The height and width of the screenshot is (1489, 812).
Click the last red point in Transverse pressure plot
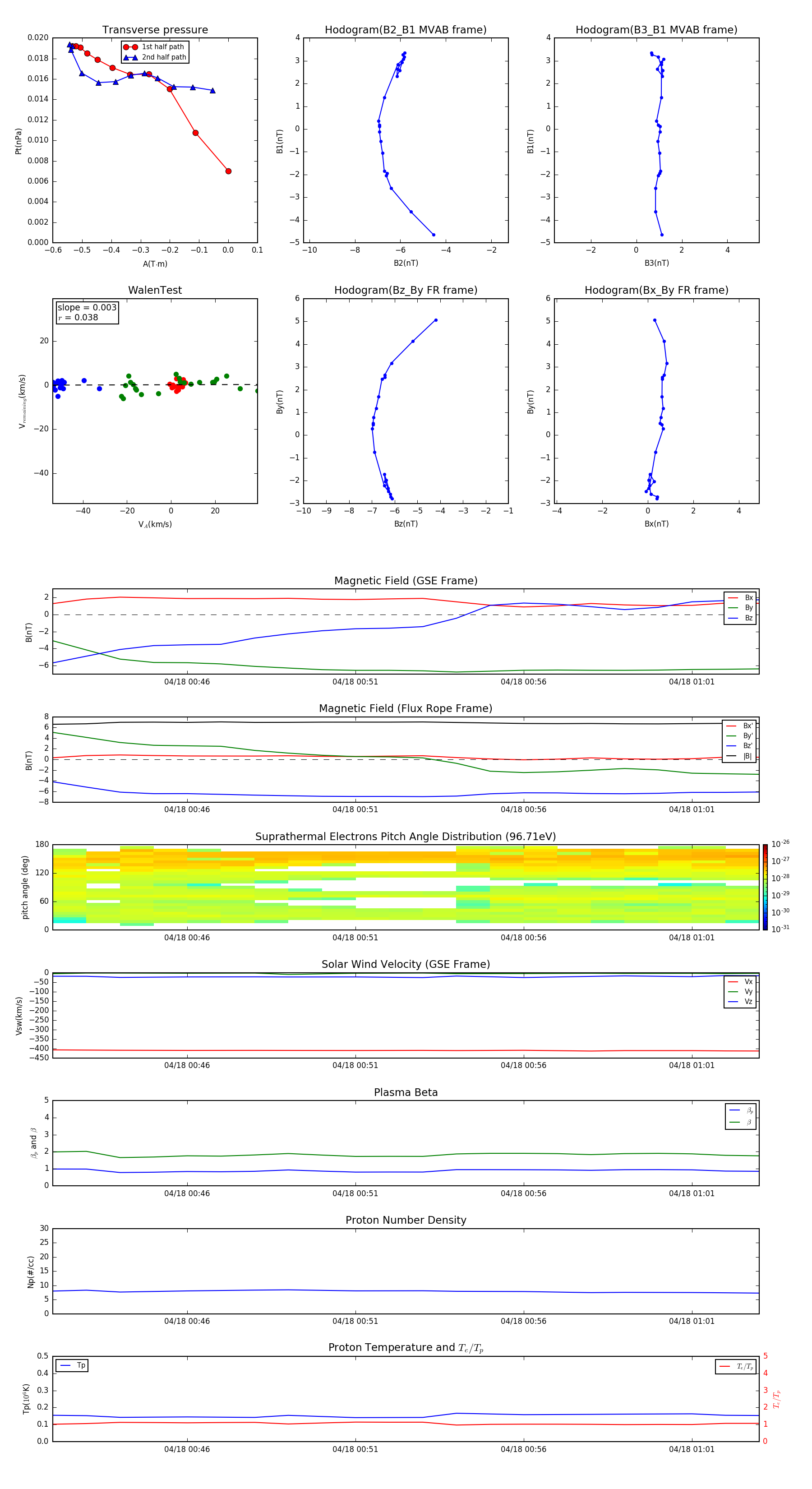point(228,171)
